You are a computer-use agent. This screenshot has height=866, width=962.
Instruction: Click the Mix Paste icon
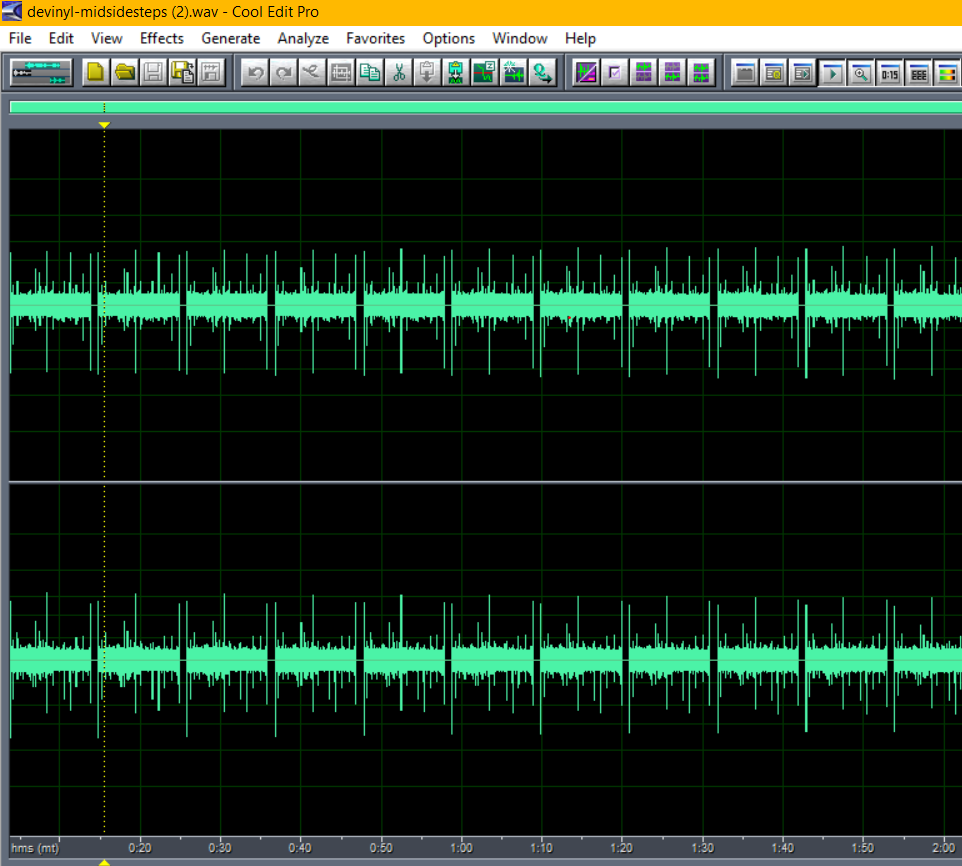(x=456, y=72)
